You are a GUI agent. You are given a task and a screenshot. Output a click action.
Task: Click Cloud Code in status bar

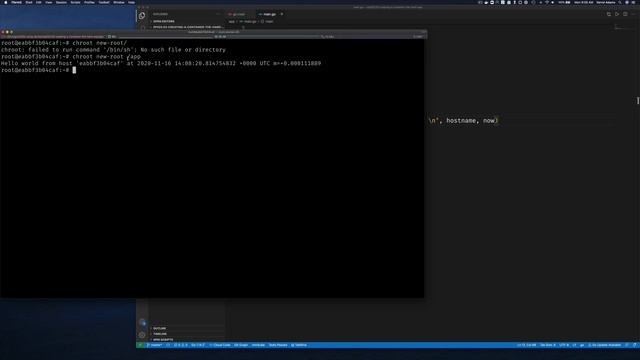point(220,345)
